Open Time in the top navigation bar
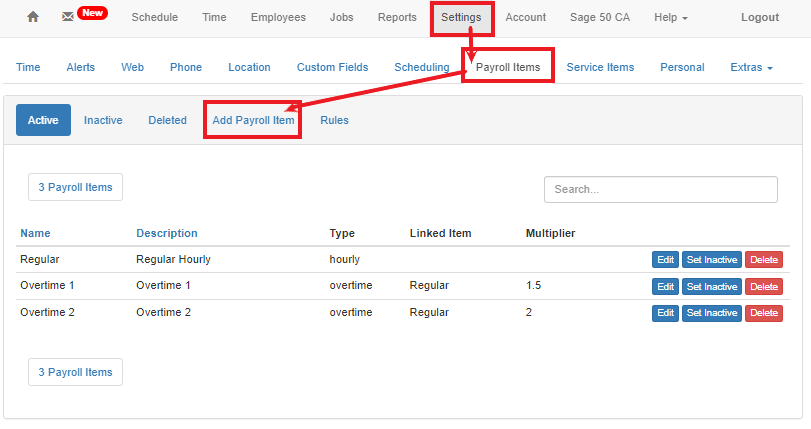This screenshot has width=811, height=429. 214,17
